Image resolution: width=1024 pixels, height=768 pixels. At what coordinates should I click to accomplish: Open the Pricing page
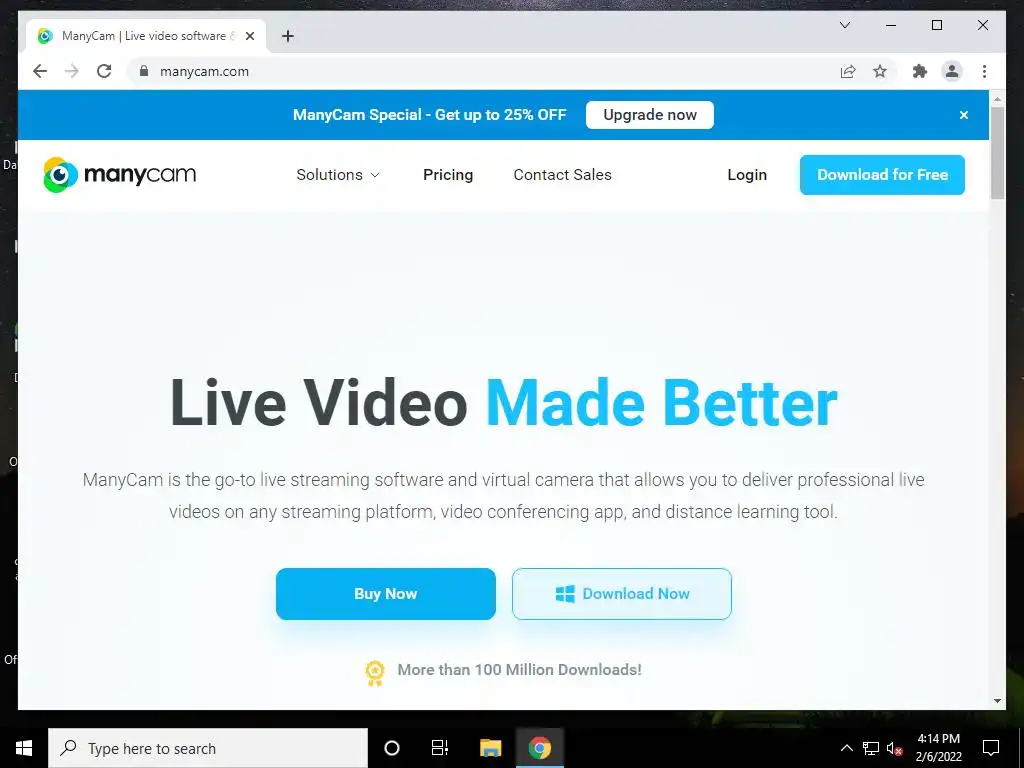click(448, 175)
